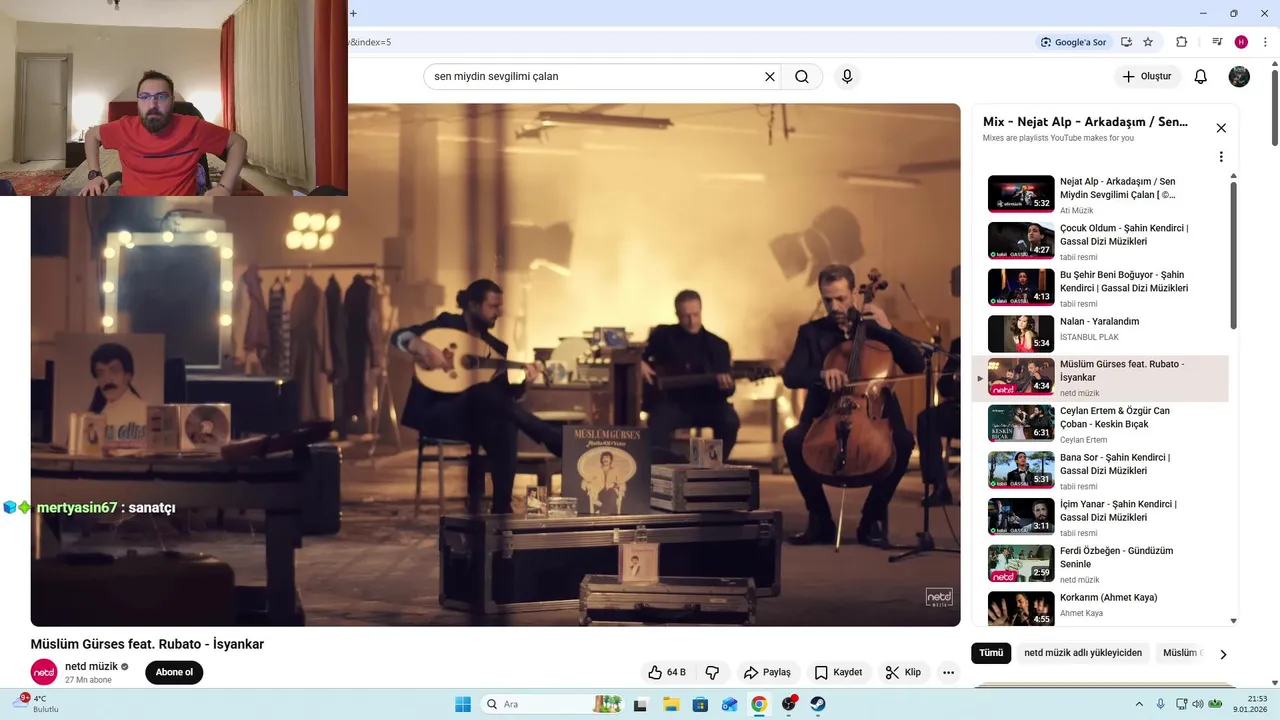Click netd watermark on video
The image size is (1280, 720).
(x=939, y=597)
